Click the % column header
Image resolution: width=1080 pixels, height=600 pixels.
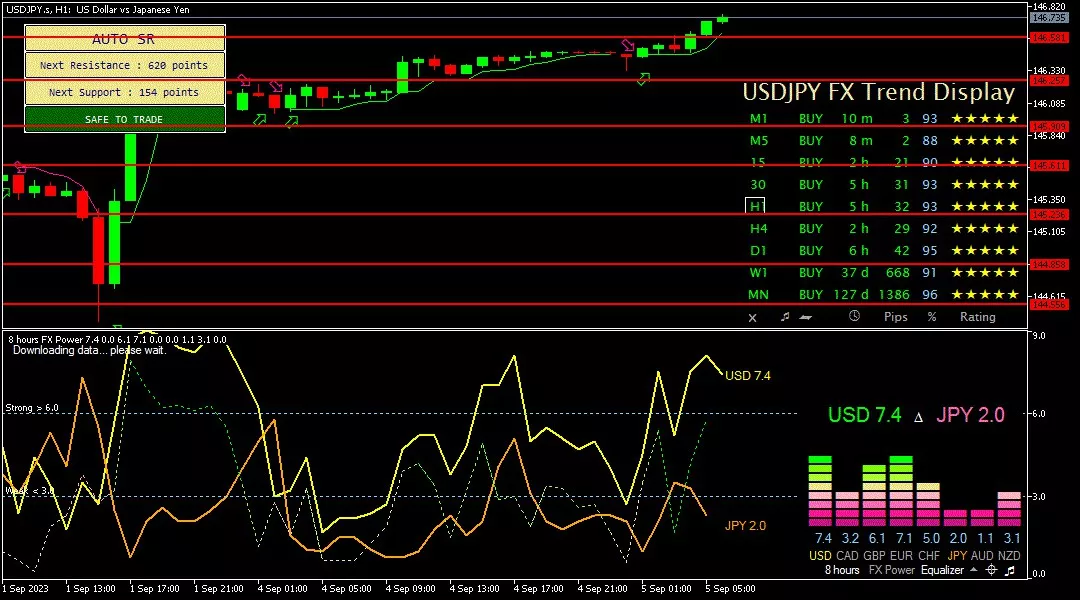click(x=932, y=317)
